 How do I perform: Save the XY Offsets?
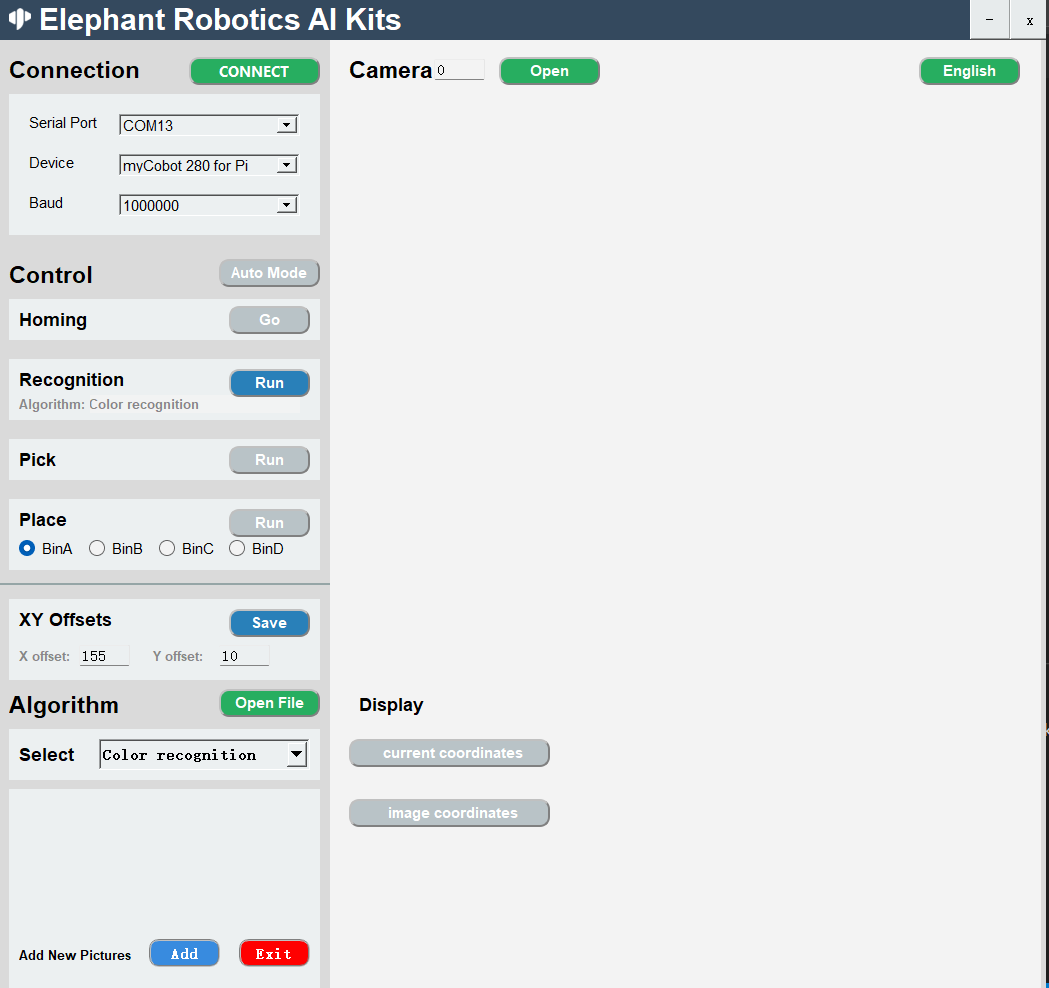click(x=270, y=623)
